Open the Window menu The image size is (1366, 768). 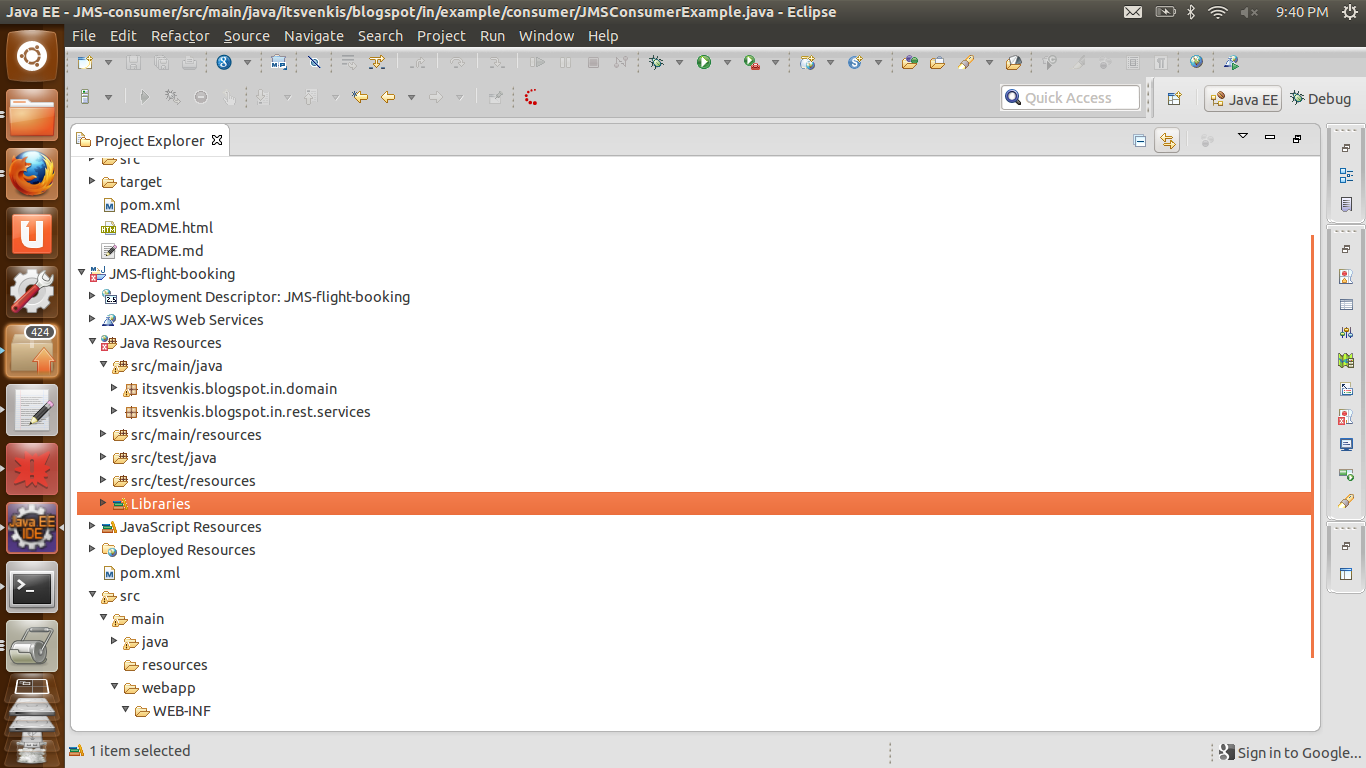[546, 35]
